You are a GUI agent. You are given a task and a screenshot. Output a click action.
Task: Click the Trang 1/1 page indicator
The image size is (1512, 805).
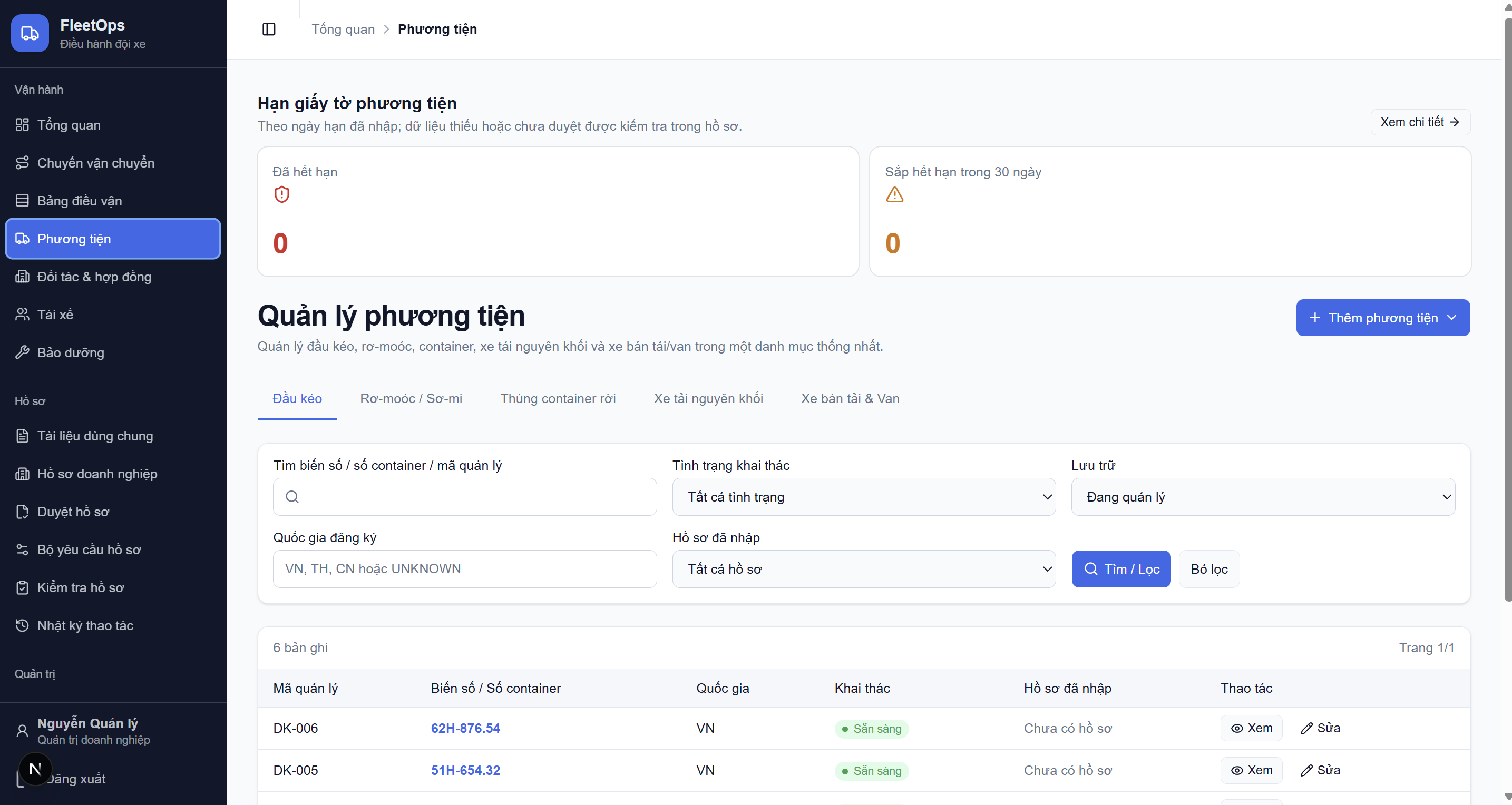click(1426, 648)
